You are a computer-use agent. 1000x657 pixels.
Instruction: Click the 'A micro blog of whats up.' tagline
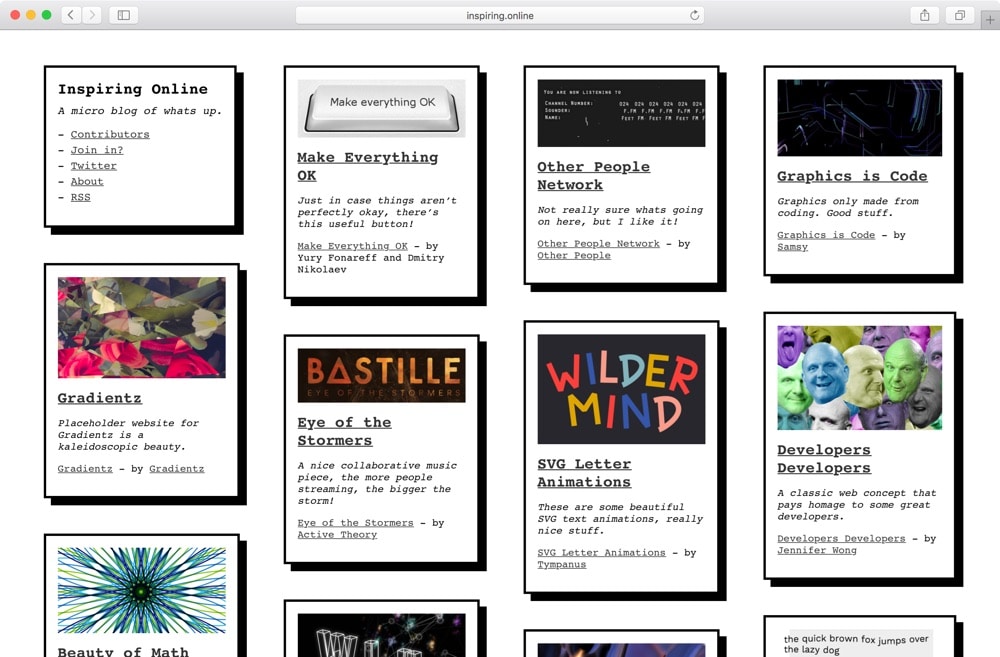(x=140, y=111)
